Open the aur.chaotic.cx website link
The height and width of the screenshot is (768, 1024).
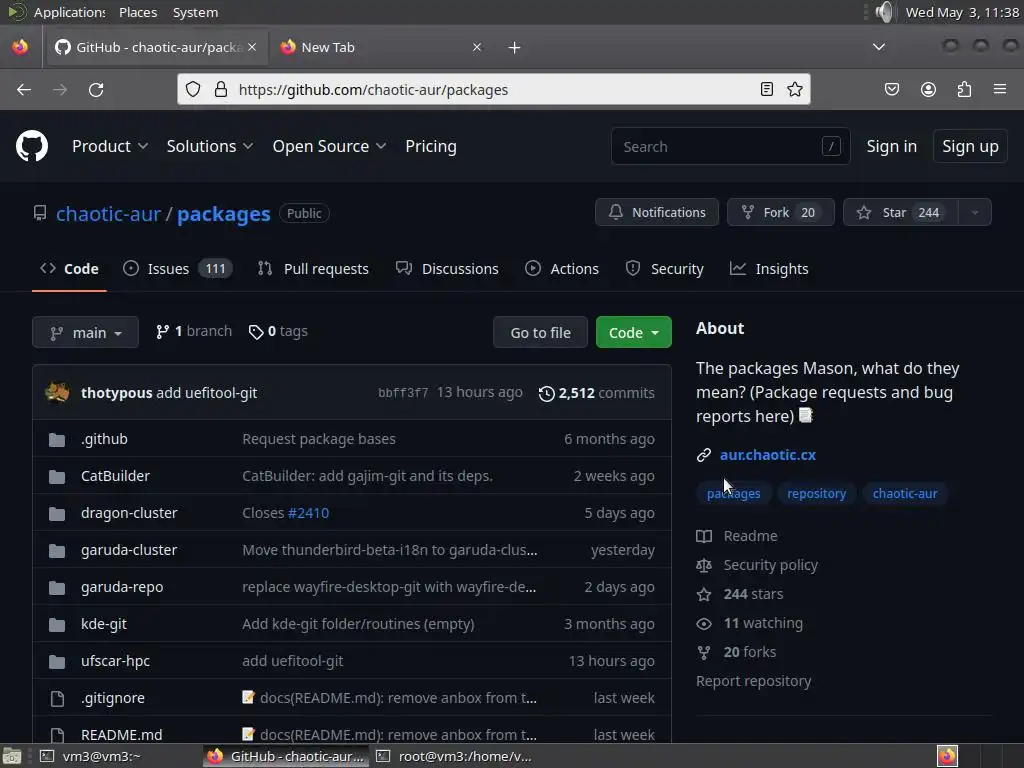767,455
